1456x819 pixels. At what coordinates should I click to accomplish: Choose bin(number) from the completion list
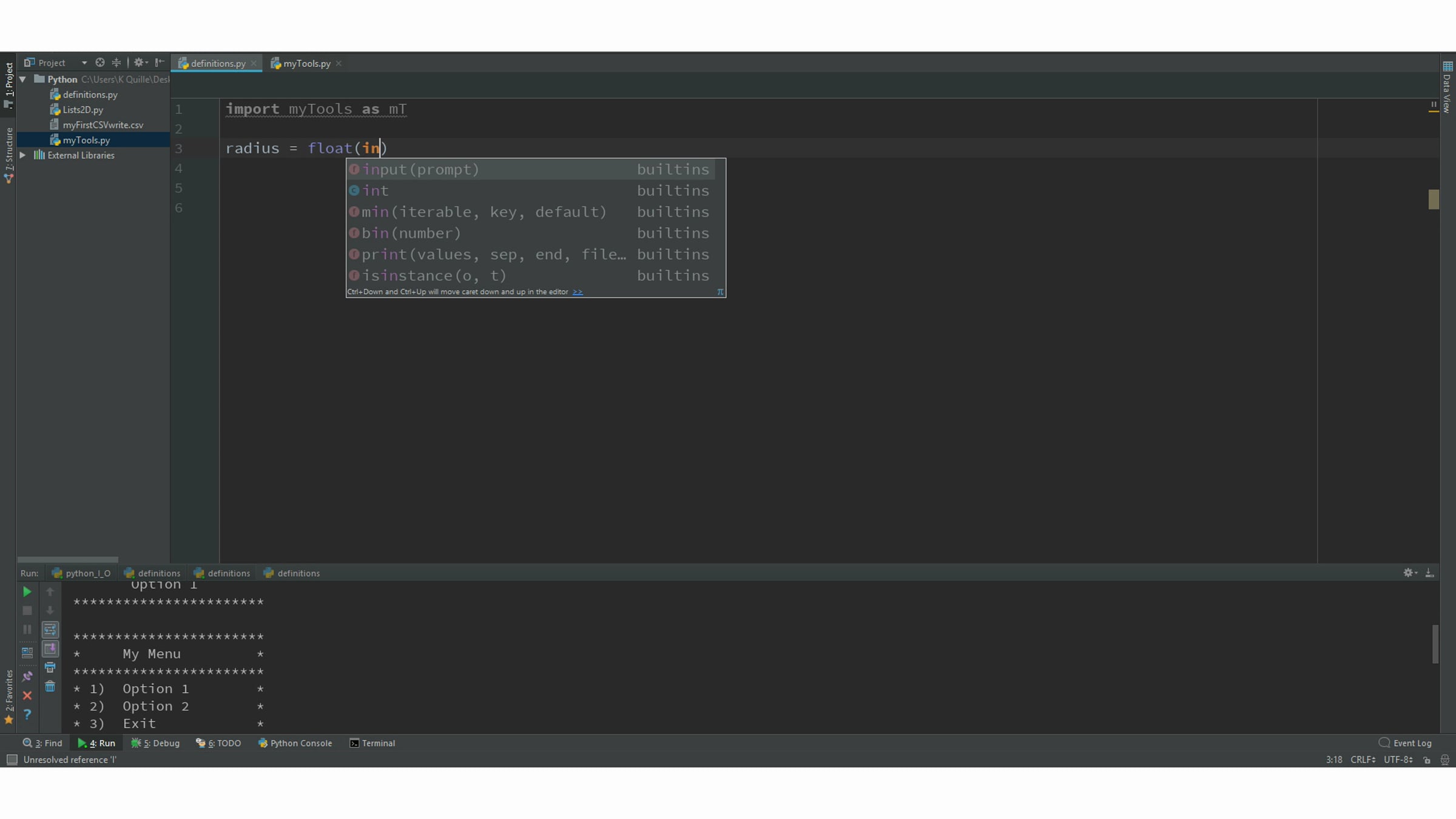coord(531,233)
